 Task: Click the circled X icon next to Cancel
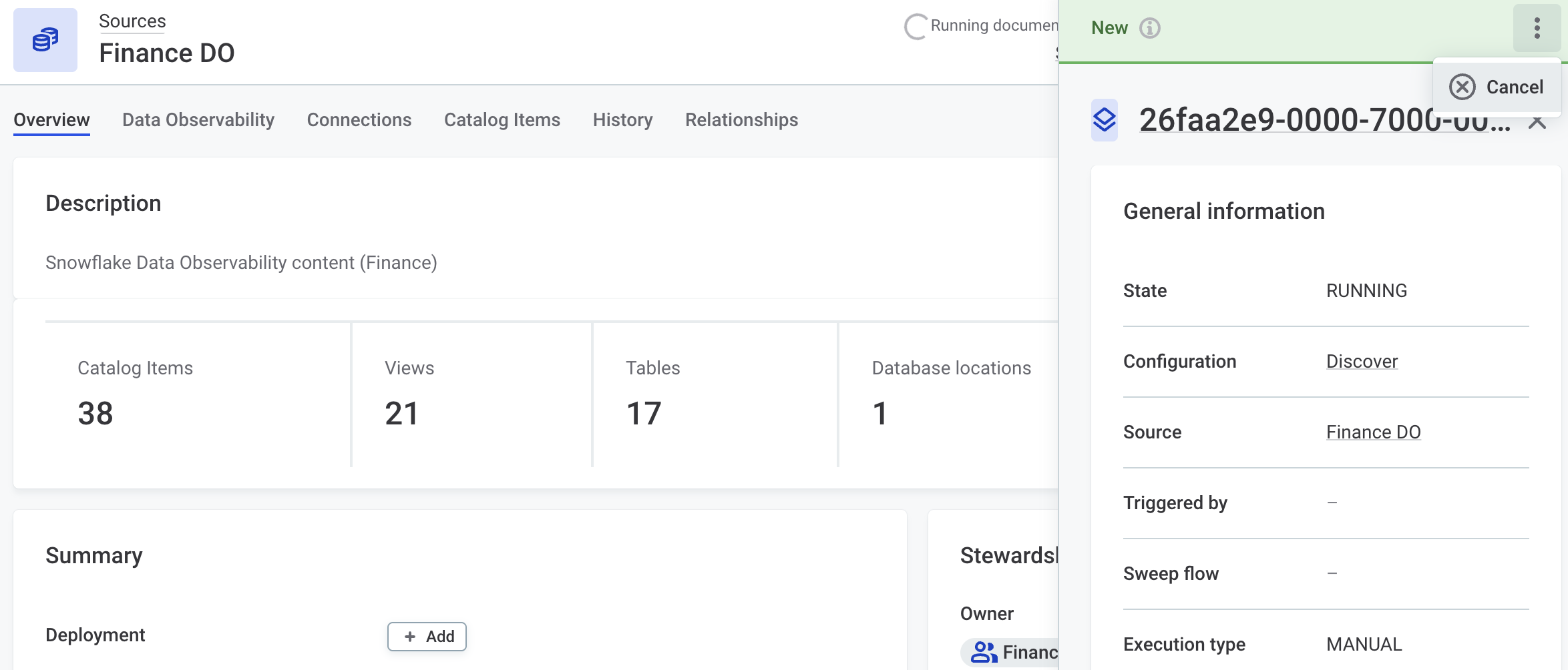tap(1462, 87)
